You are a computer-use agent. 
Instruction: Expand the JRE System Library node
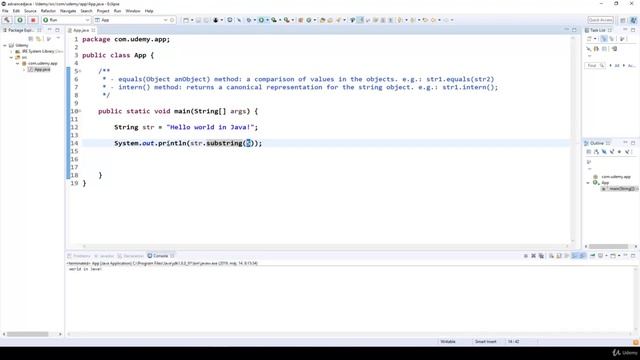click(x=11, y=51)
